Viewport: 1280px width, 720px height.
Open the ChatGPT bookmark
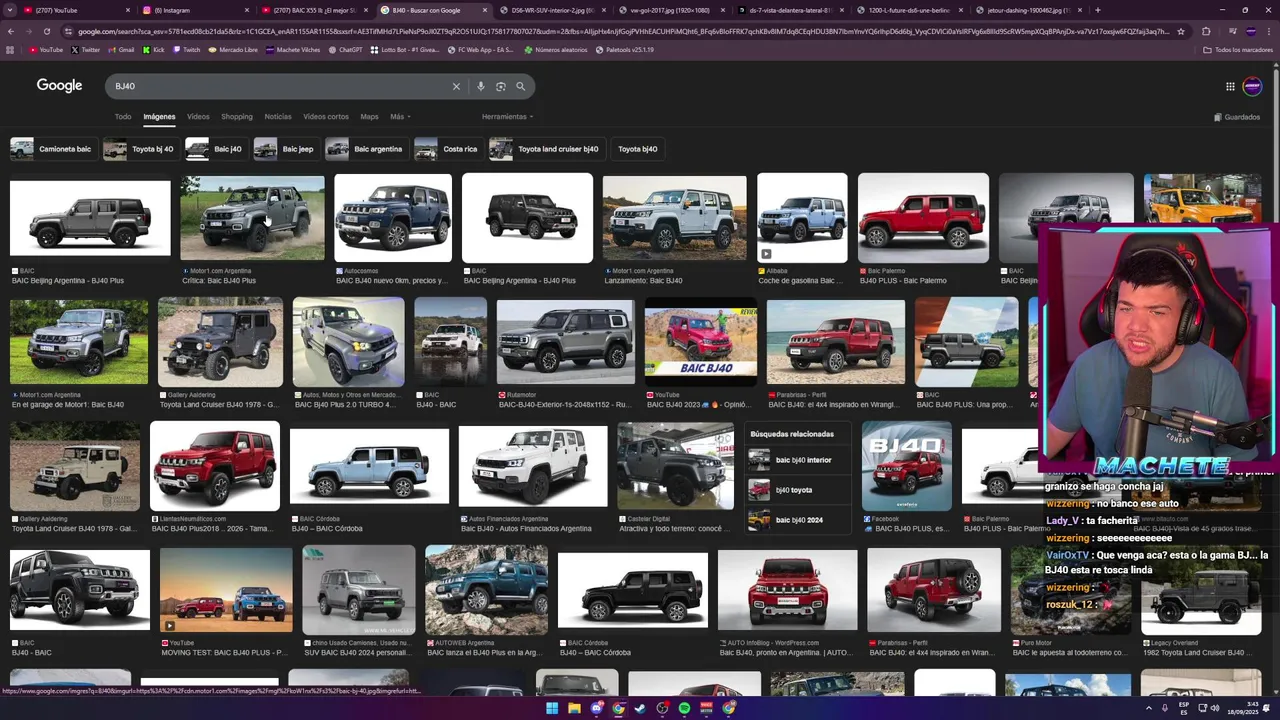[x=346, y=49]
